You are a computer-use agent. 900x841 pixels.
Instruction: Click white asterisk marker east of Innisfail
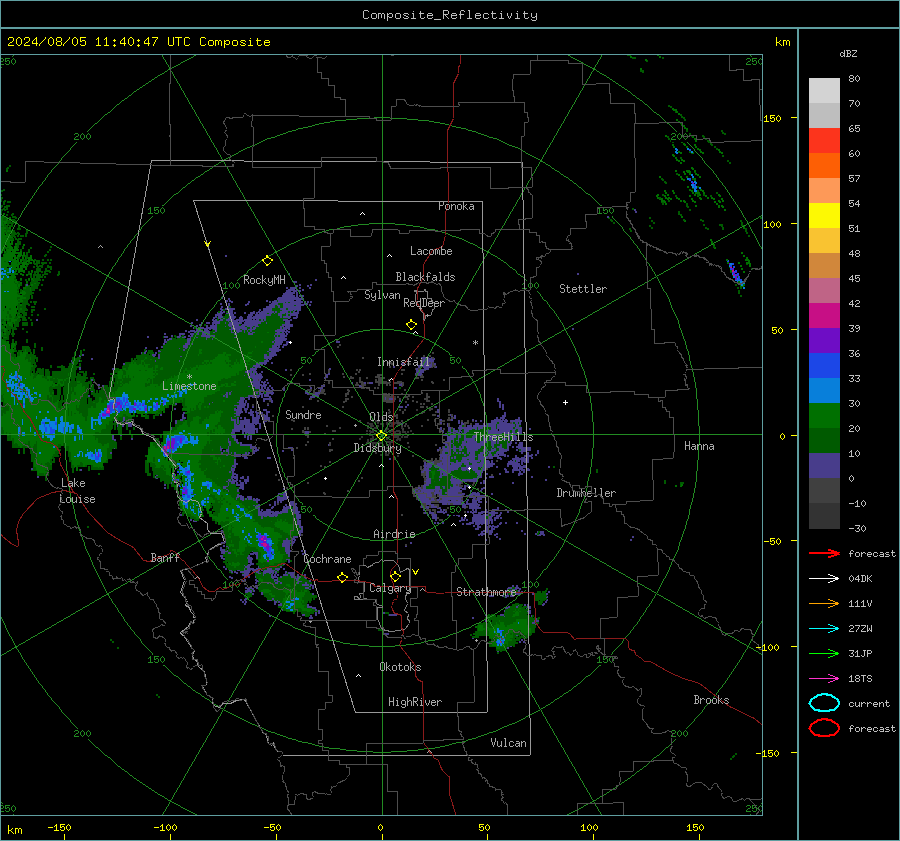click(475, 343)
